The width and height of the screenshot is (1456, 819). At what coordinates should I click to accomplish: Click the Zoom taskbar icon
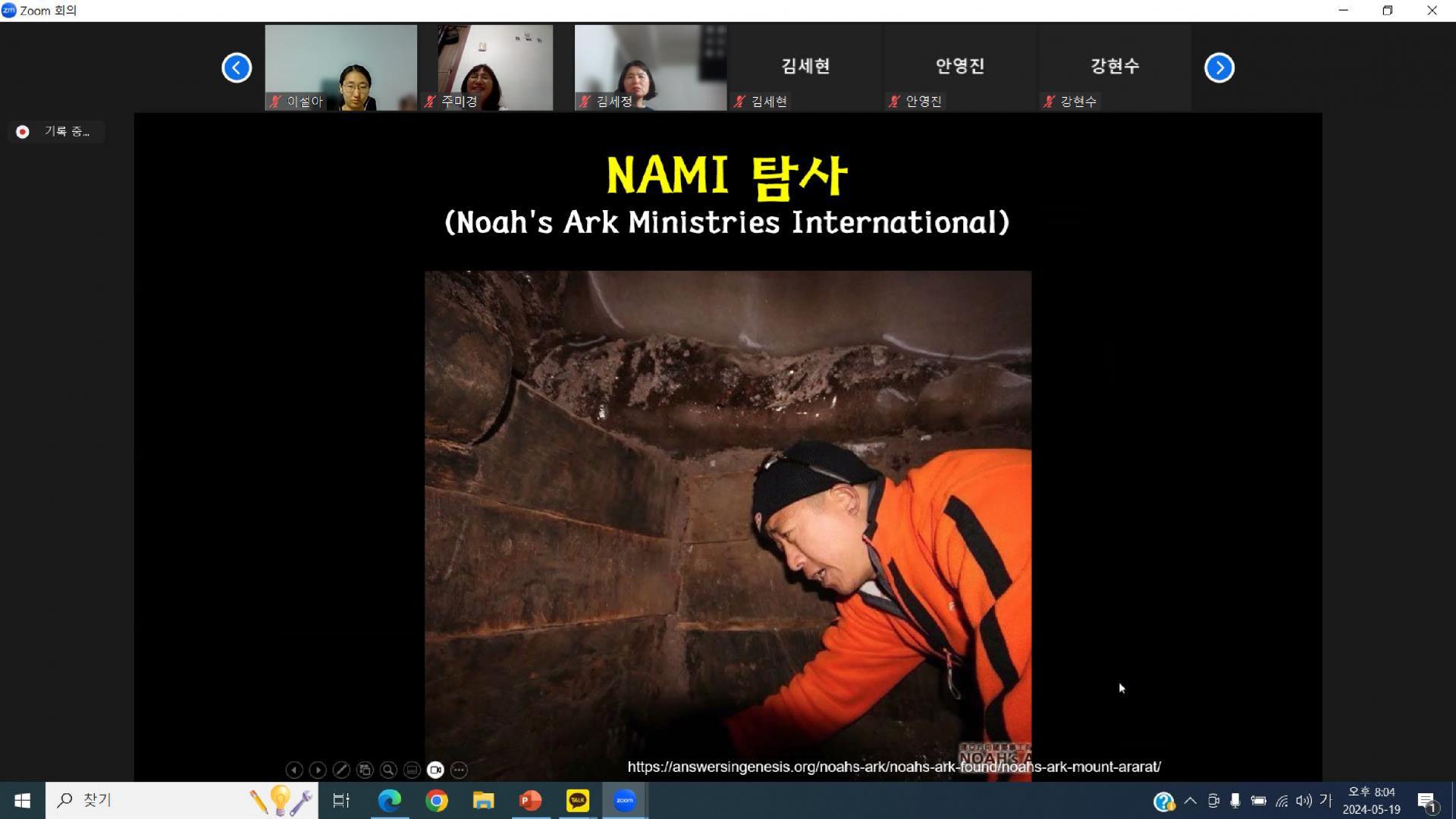[x=625, y=800]
